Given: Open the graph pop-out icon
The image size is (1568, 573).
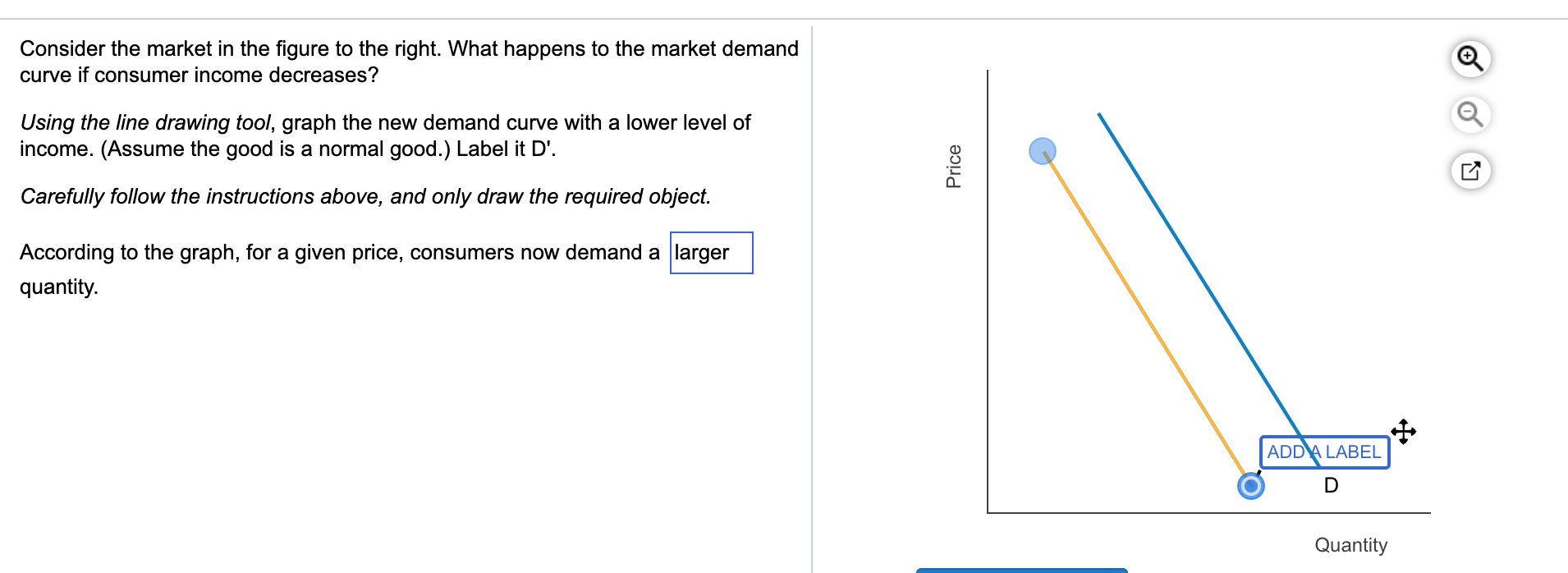Looking at the screenshot, I should [x=1469, y=172].
